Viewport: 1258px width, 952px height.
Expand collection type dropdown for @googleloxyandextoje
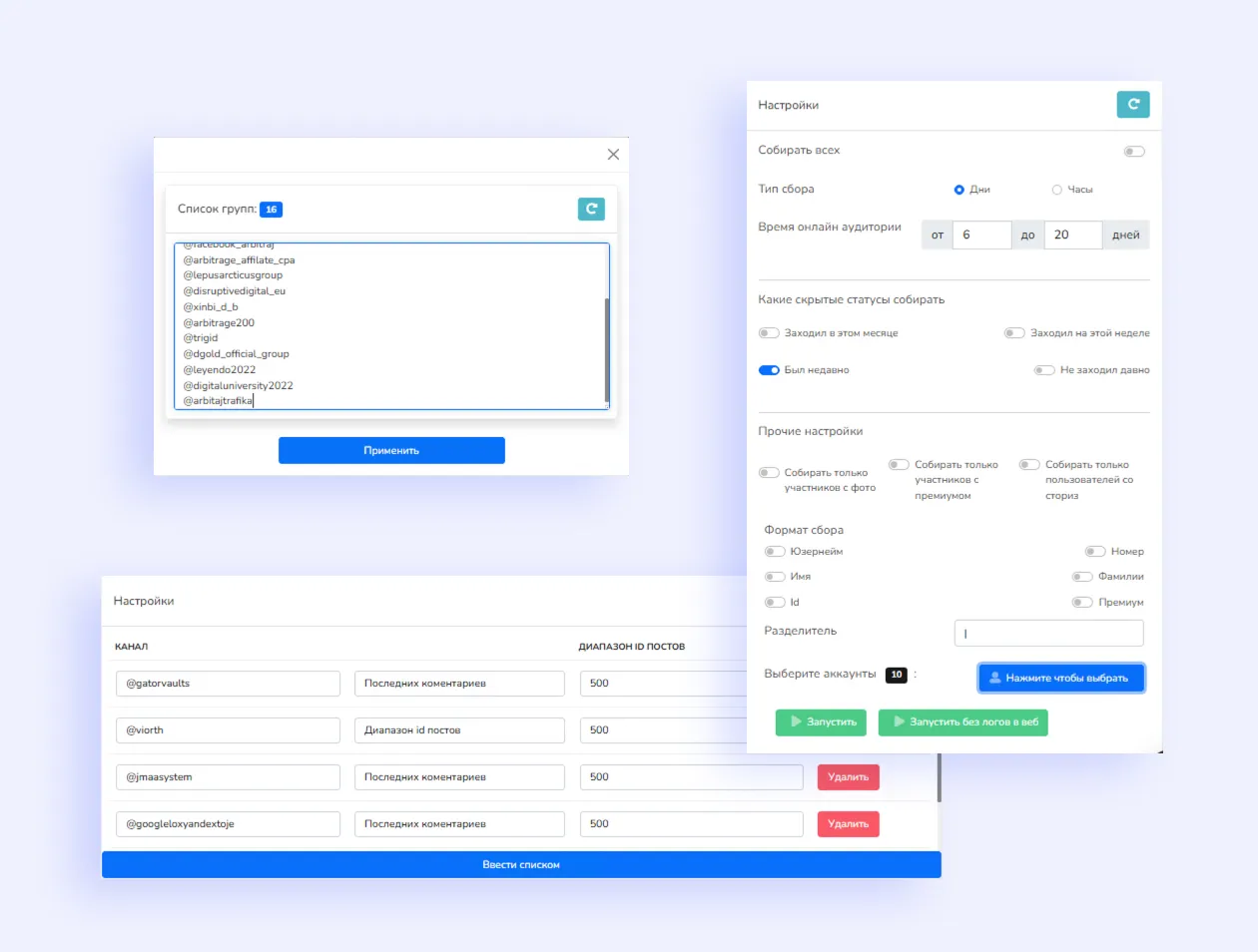(x=459, y=824)
